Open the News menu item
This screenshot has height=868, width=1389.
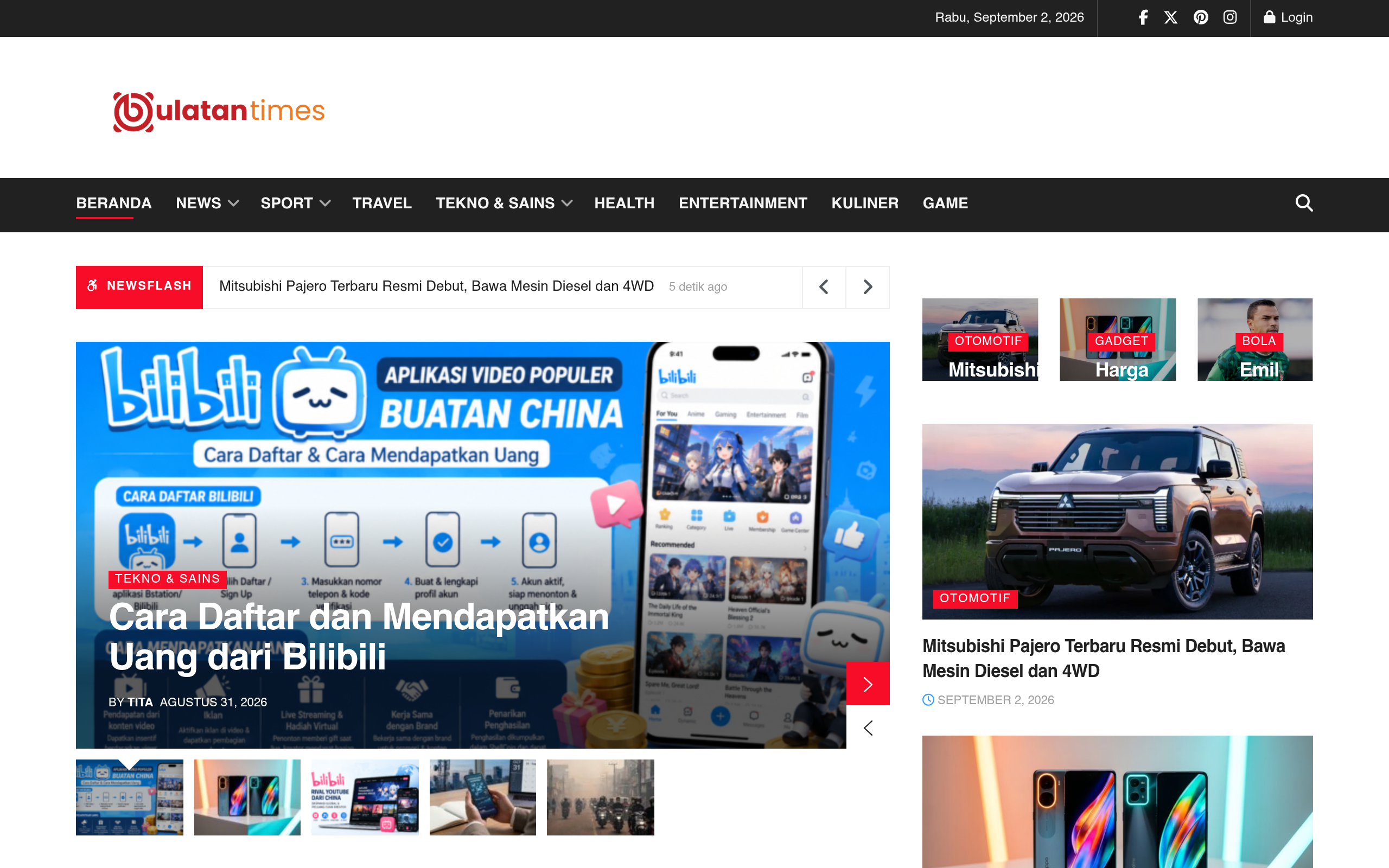(x=198, y=203)
